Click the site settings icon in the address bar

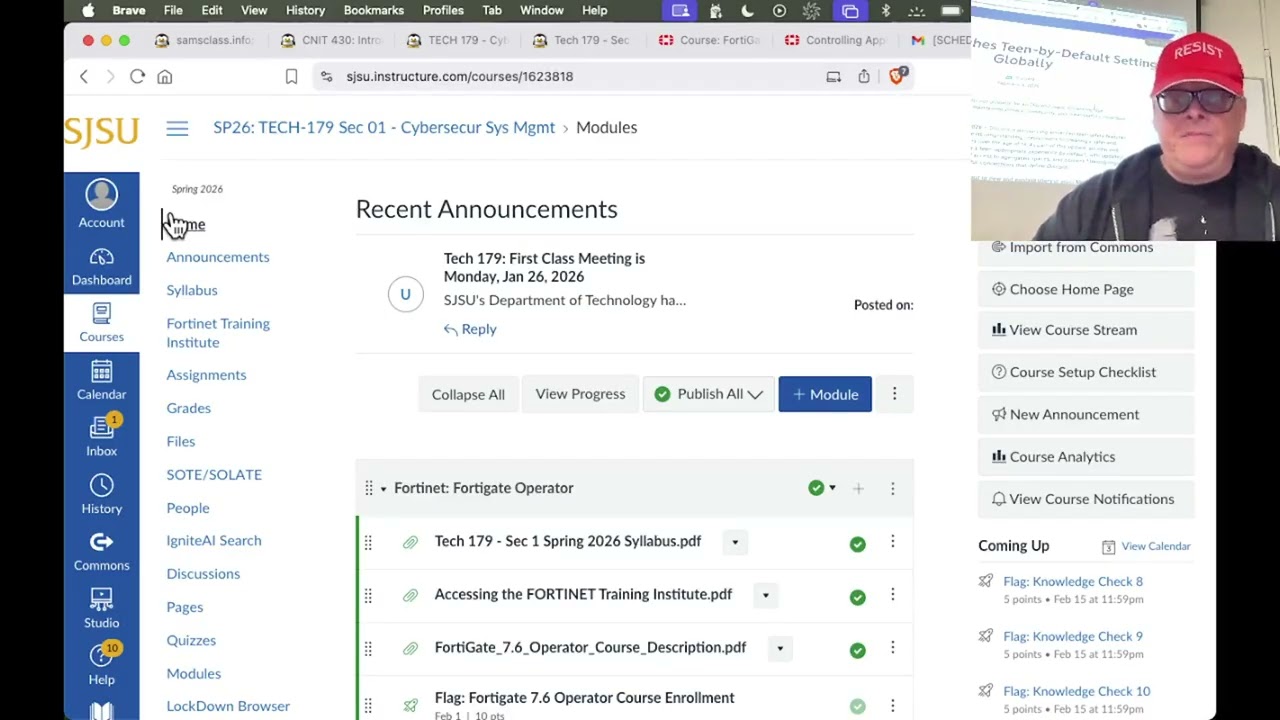coord(326,76)
